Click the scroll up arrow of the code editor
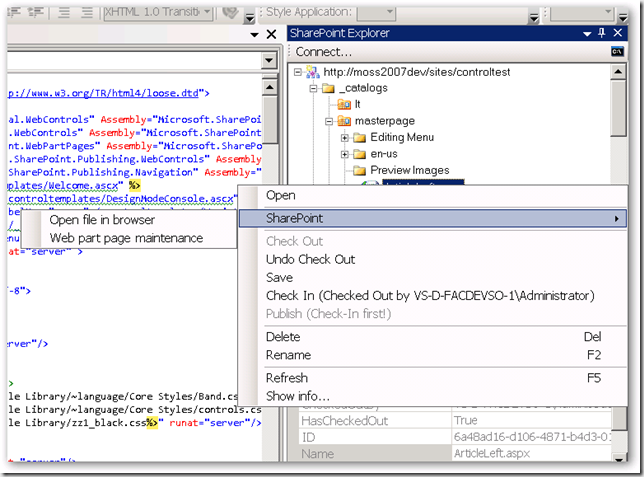This screenshot has width=644, height=477. (269, 87)
